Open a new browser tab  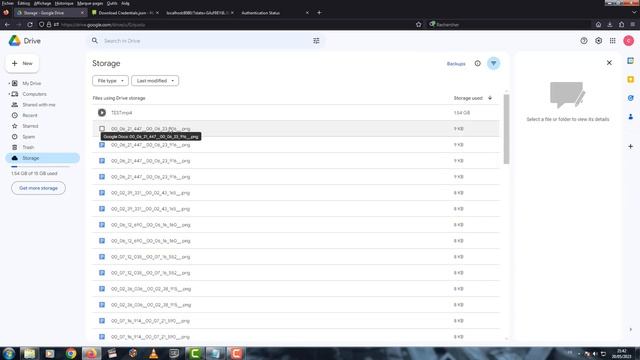(x=319, y=13)
